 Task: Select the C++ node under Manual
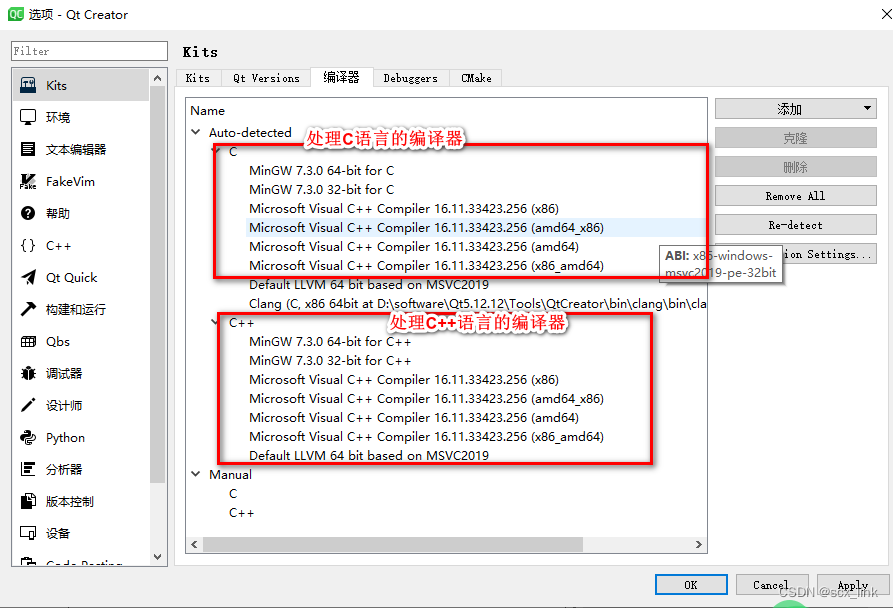click(x=241, y=512)
